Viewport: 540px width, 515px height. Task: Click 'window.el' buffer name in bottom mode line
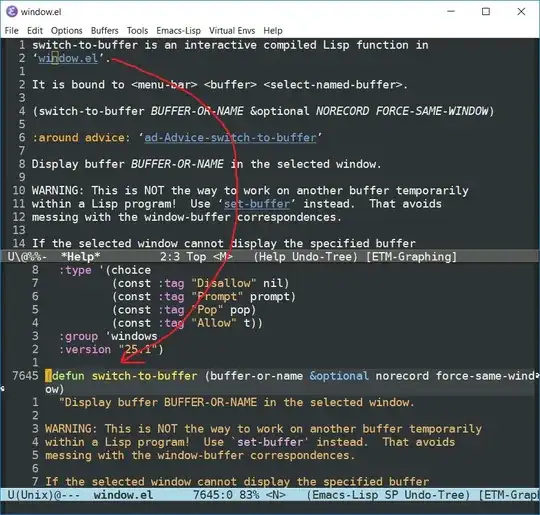(123, 495)
